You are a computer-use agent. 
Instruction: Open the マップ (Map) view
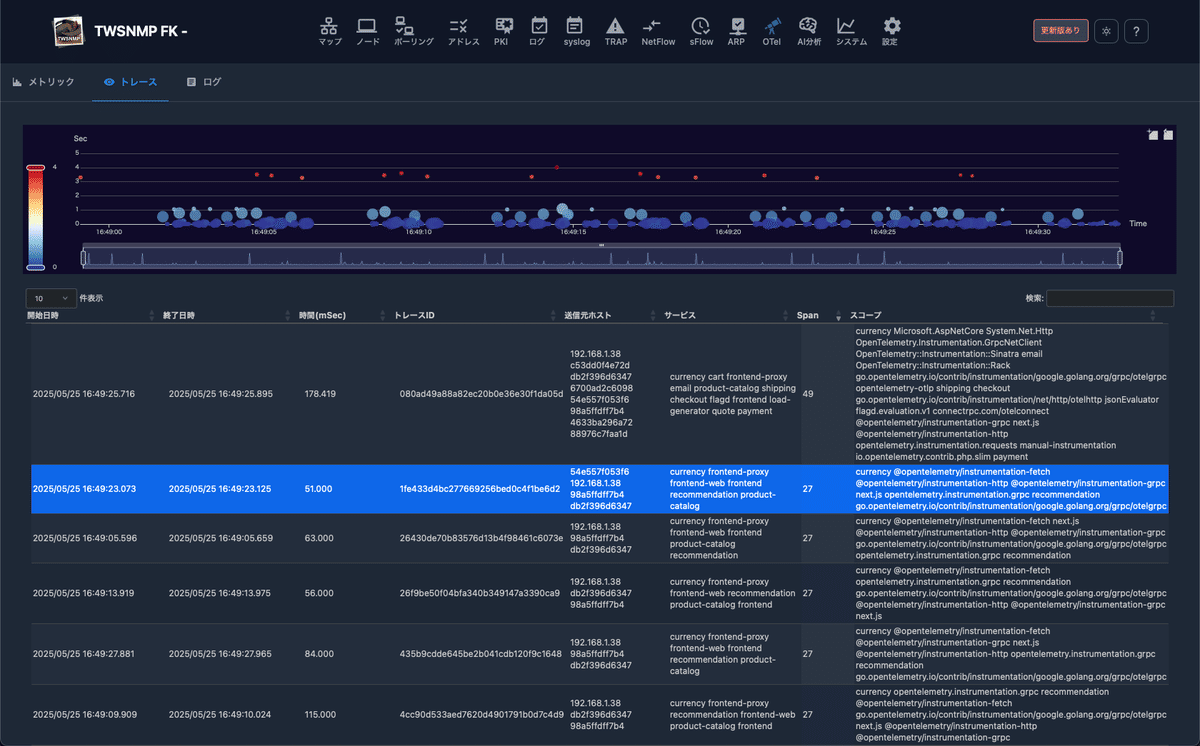pos(329,30)
